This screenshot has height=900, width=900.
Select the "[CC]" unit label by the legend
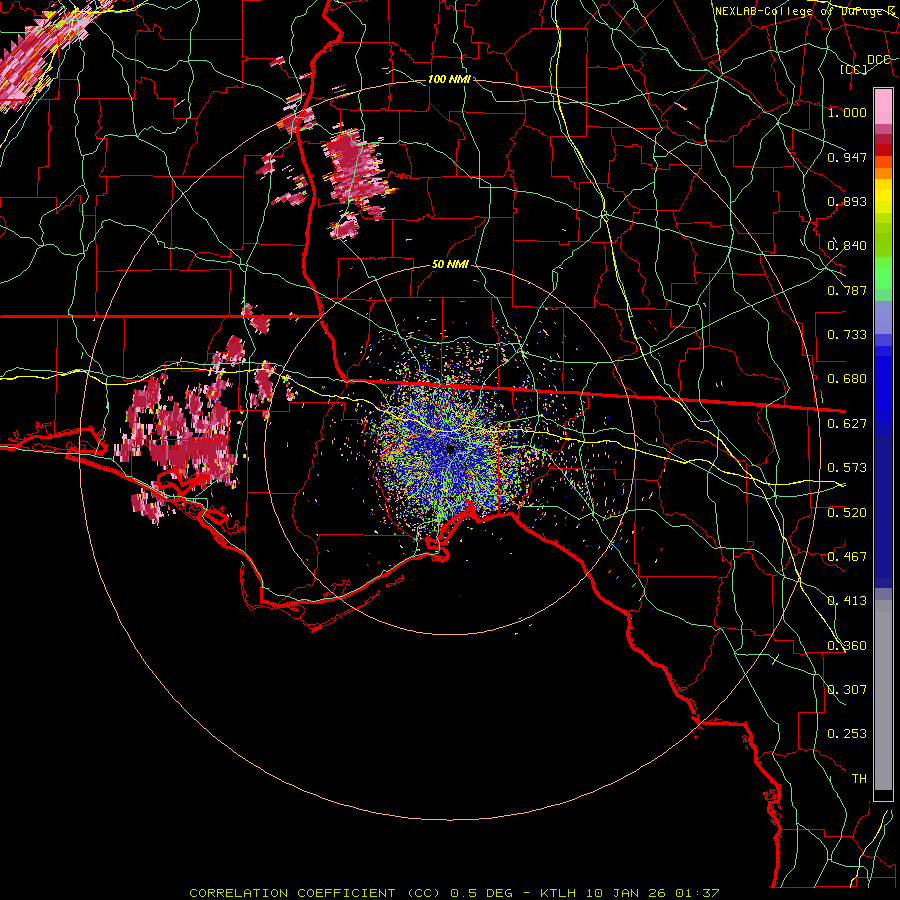(x=854, y=69)
